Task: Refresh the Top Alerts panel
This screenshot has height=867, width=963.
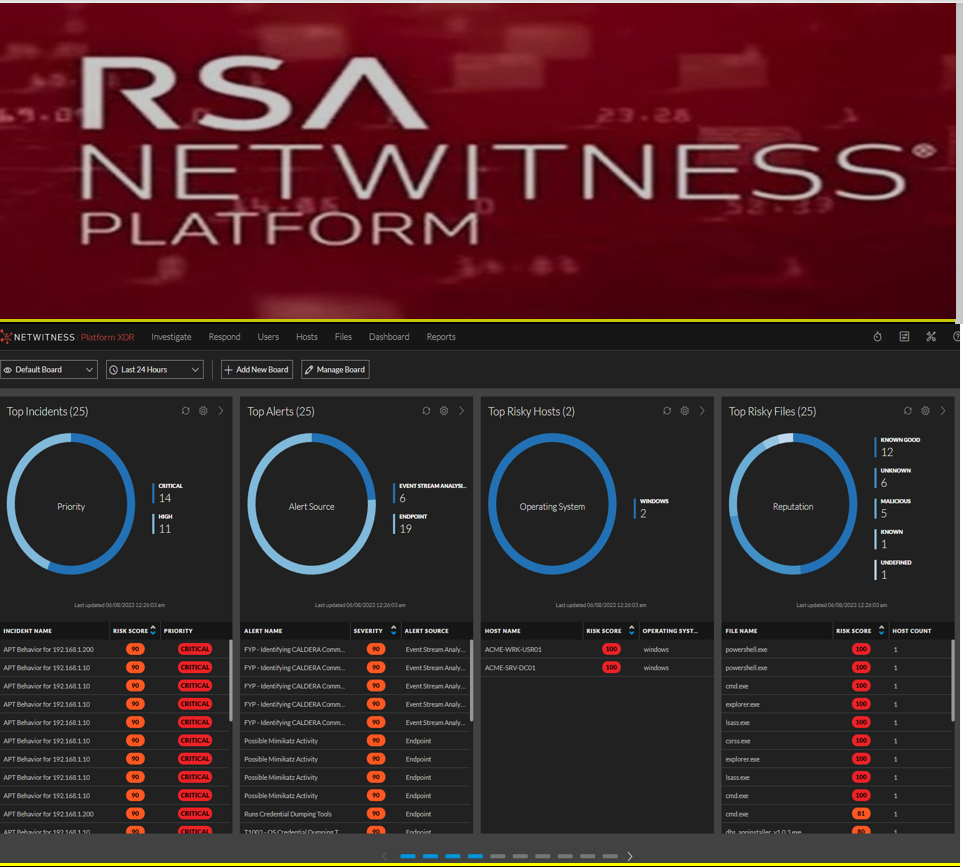Action: point(426,411)
